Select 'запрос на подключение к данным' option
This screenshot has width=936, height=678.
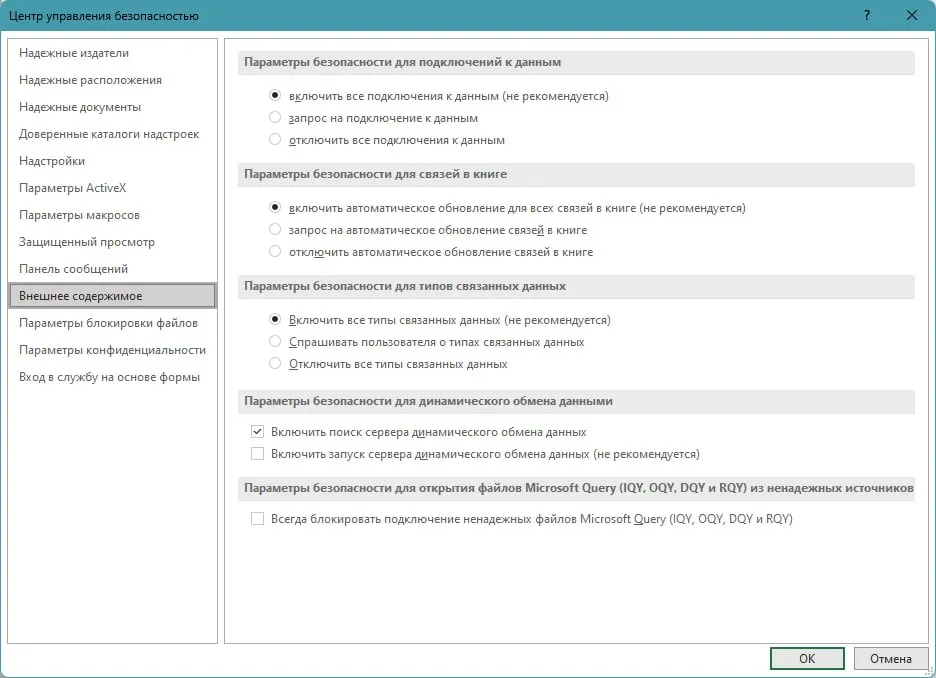pos(275,118)
